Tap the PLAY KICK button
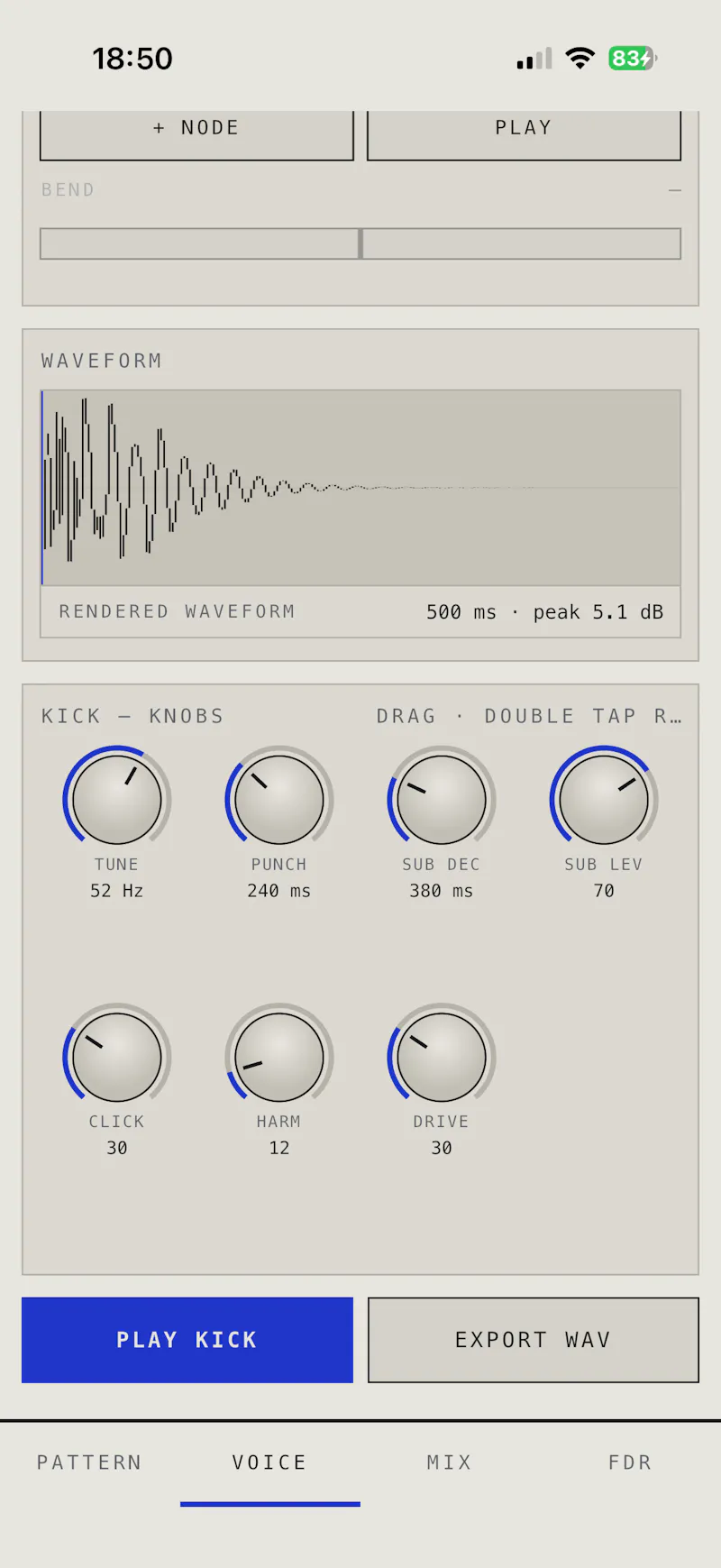 pos(187,1340)
